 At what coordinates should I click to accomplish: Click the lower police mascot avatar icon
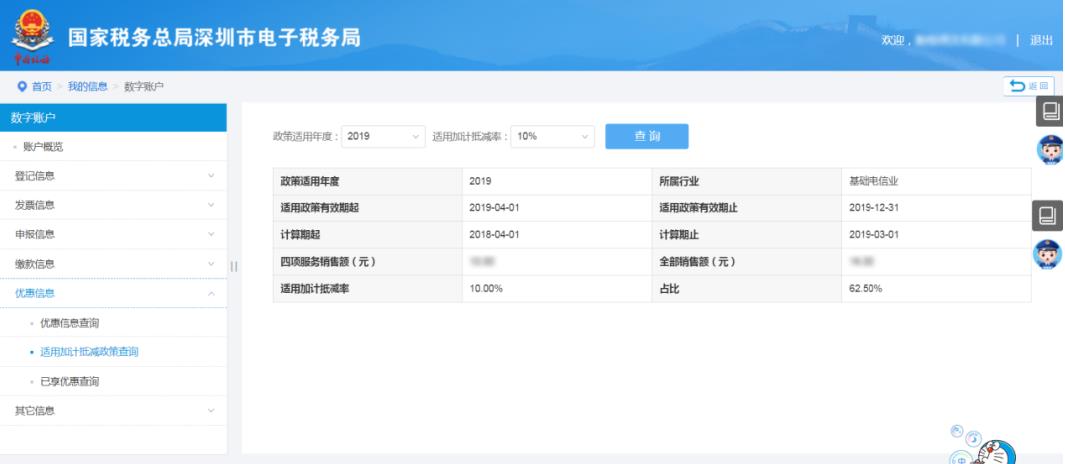(x=1051, y=255)
